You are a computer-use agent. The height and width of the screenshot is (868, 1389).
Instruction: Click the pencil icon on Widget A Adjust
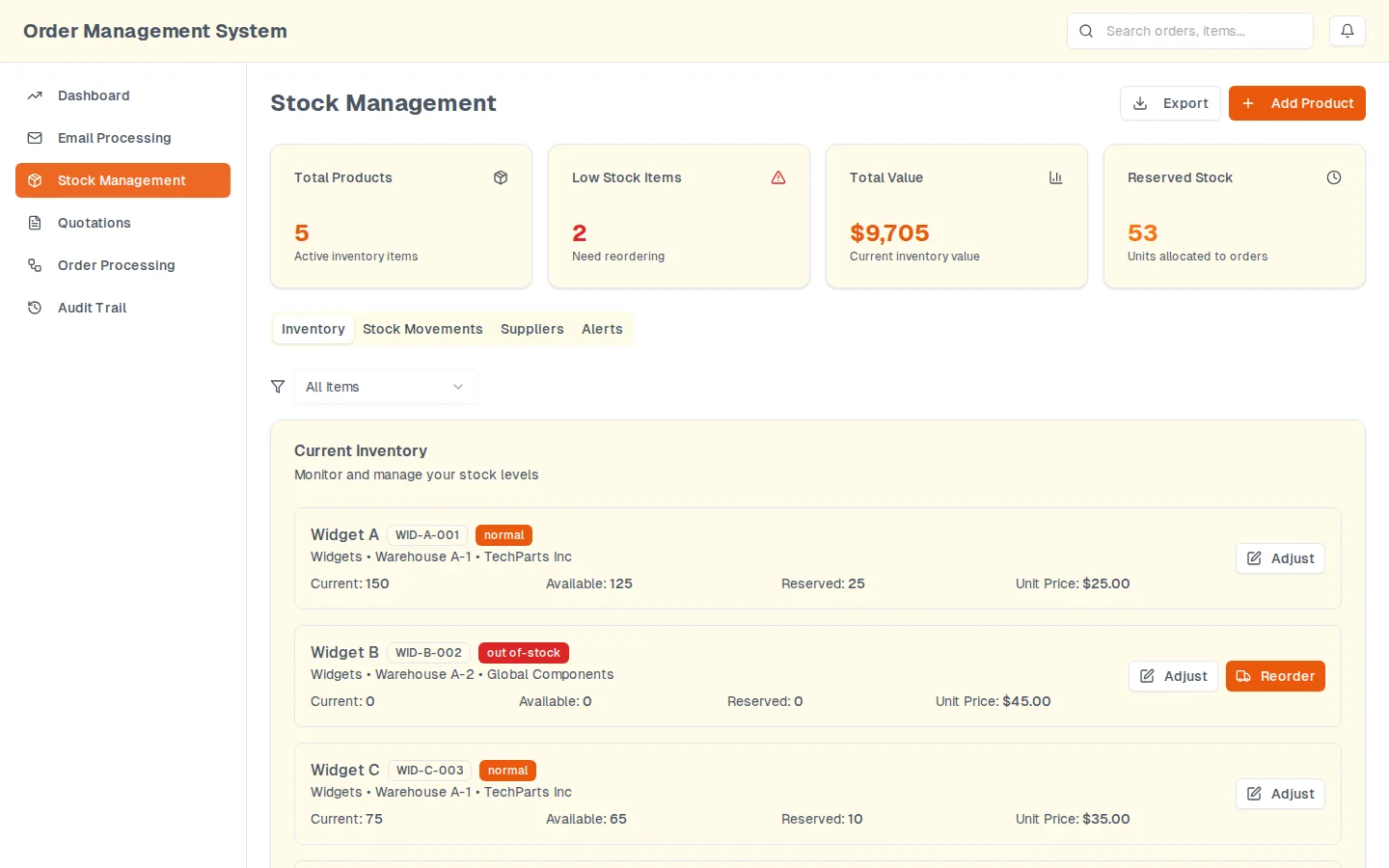(x=1254, y=558)
